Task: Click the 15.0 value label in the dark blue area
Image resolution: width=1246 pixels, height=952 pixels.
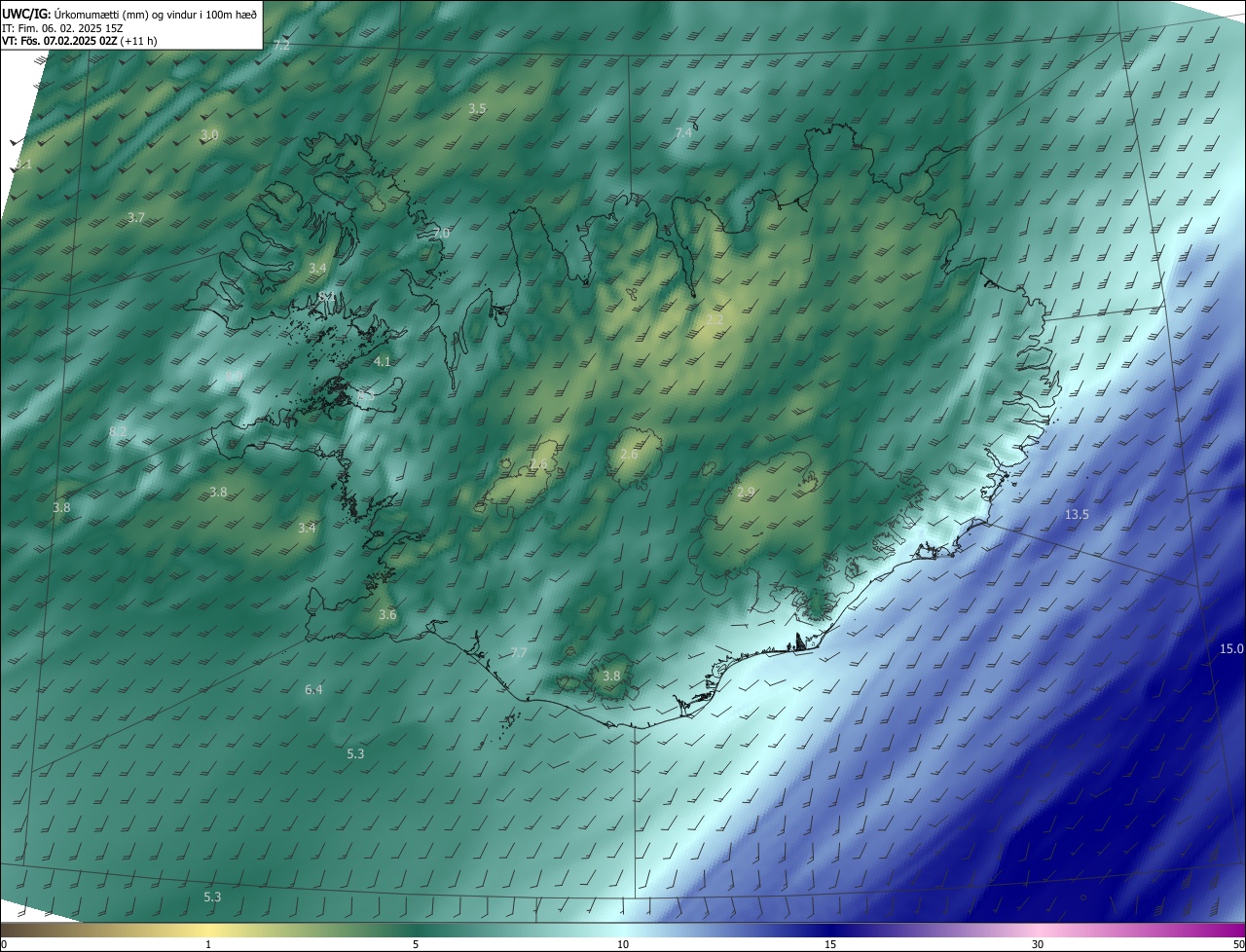Action: tap(1231, 648)
